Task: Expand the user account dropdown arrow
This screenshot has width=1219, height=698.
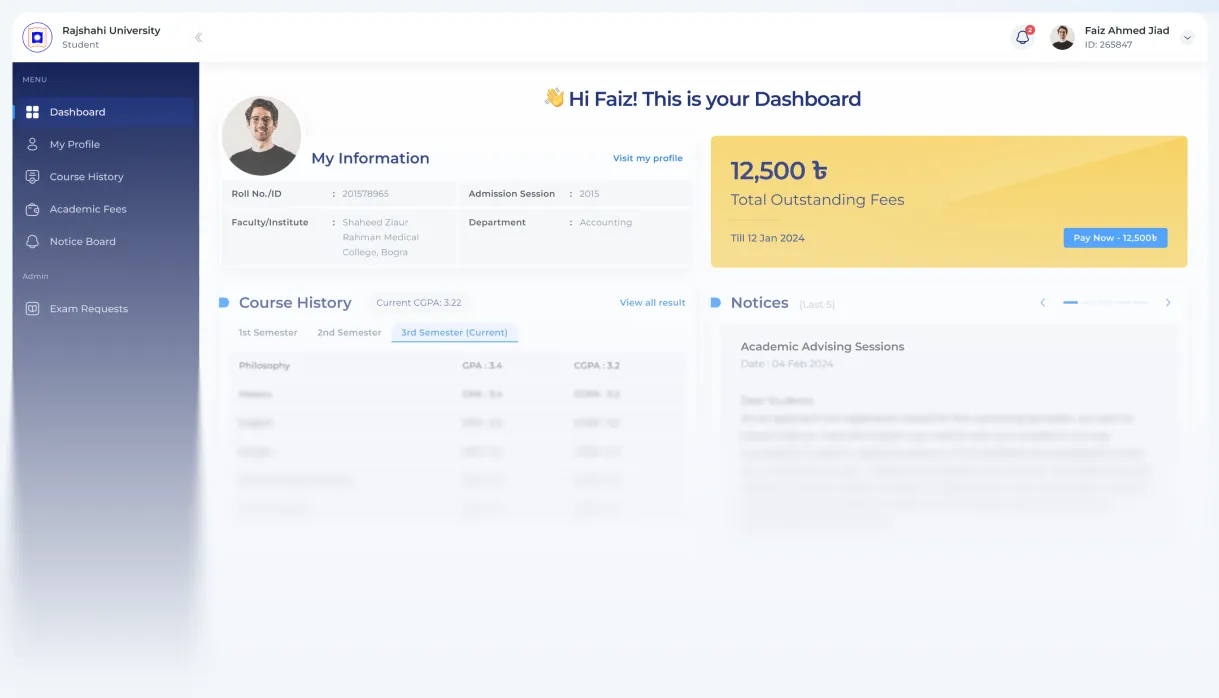Action: [x=1187, y=38]
